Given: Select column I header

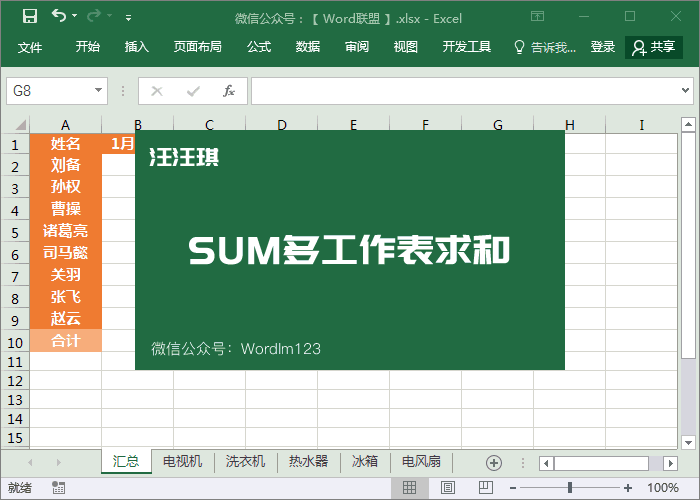Looking at the screenshot, I should click(642, 125).
